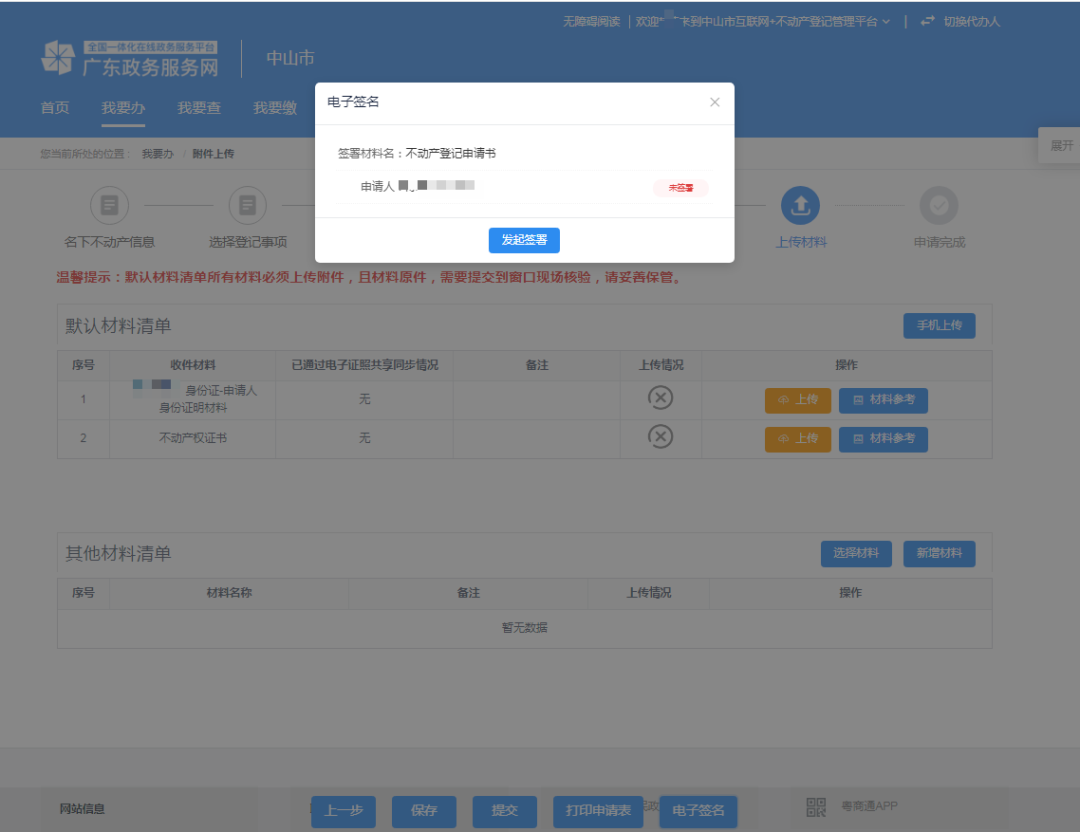Click the 选择登记事项 step icon

[x=247, y=207]
